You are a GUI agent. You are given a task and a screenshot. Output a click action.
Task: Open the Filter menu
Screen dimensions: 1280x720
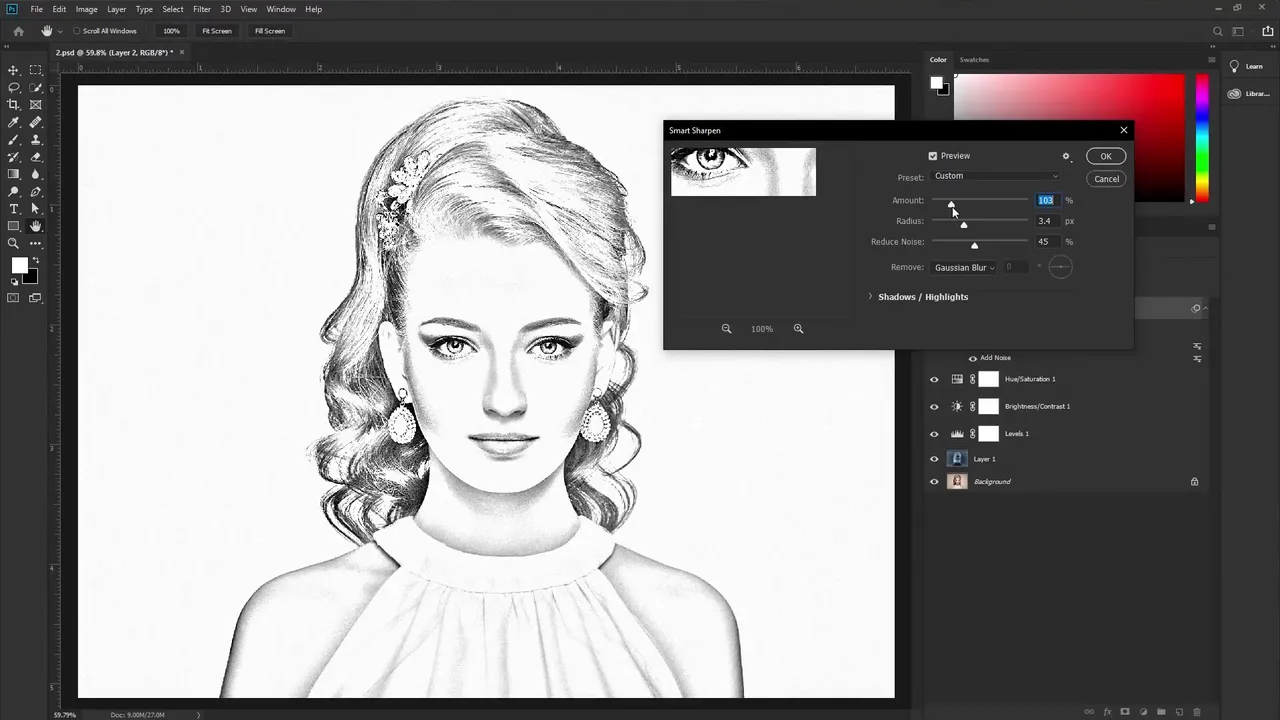coord(202,9)
